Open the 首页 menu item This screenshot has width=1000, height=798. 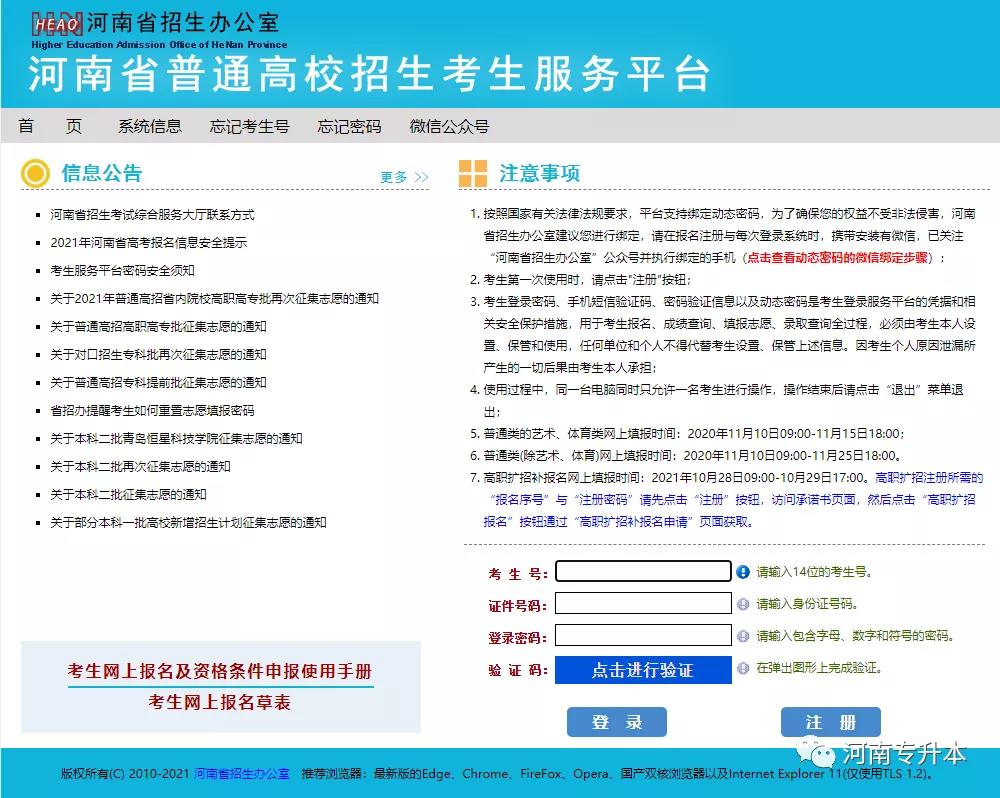click(x=50, y=126)
